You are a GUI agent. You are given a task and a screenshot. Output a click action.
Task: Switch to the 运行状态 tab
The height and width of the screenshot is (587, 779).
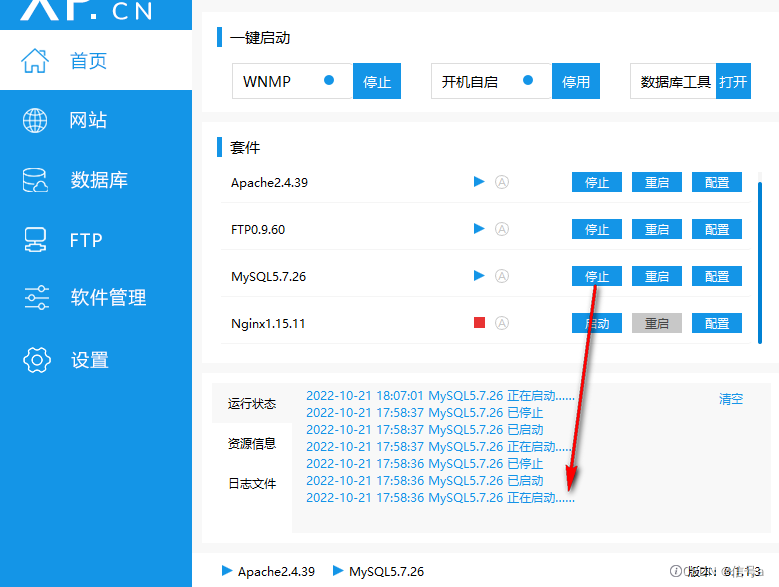[x=252, y=403]
